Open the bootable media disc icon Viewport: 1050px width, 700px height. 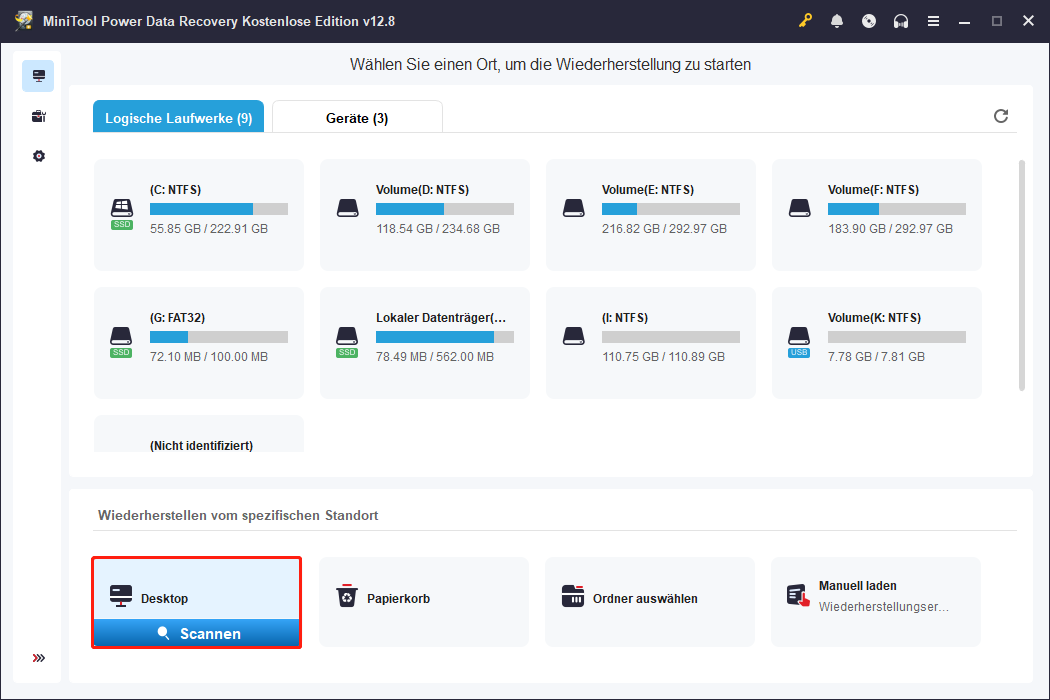click(869, 20)
